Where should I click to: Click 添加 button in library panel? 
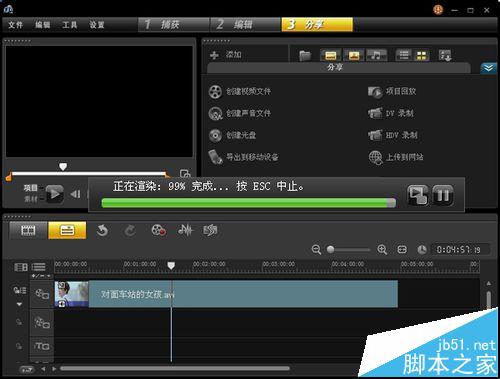[226, 55]
